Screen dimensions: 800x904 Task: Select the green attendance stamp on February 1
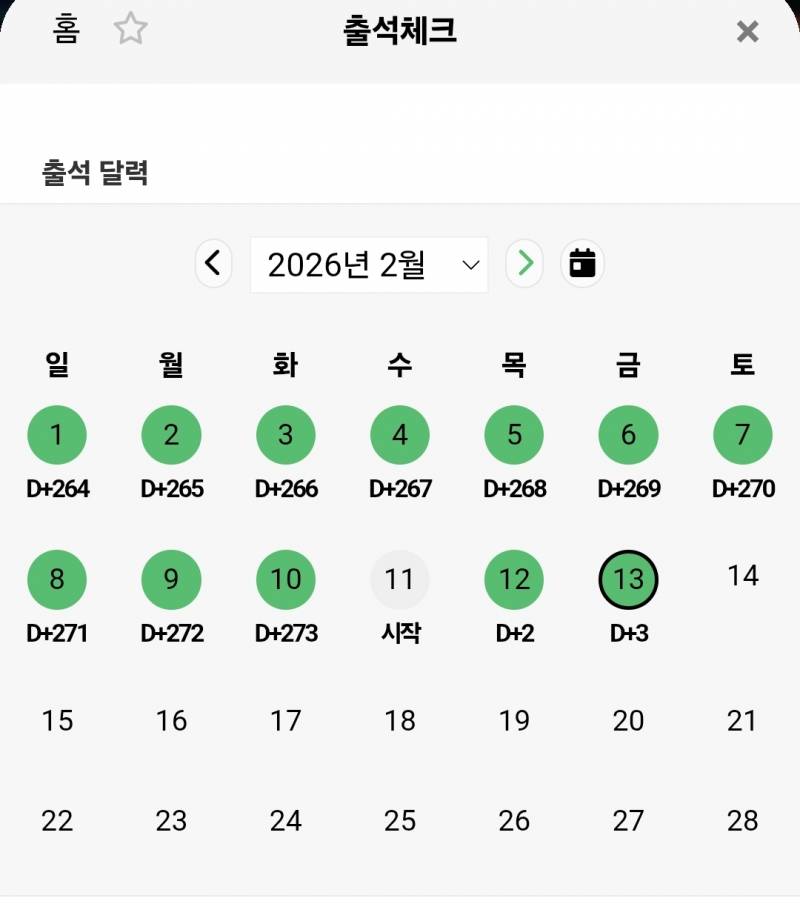[57, 434]
